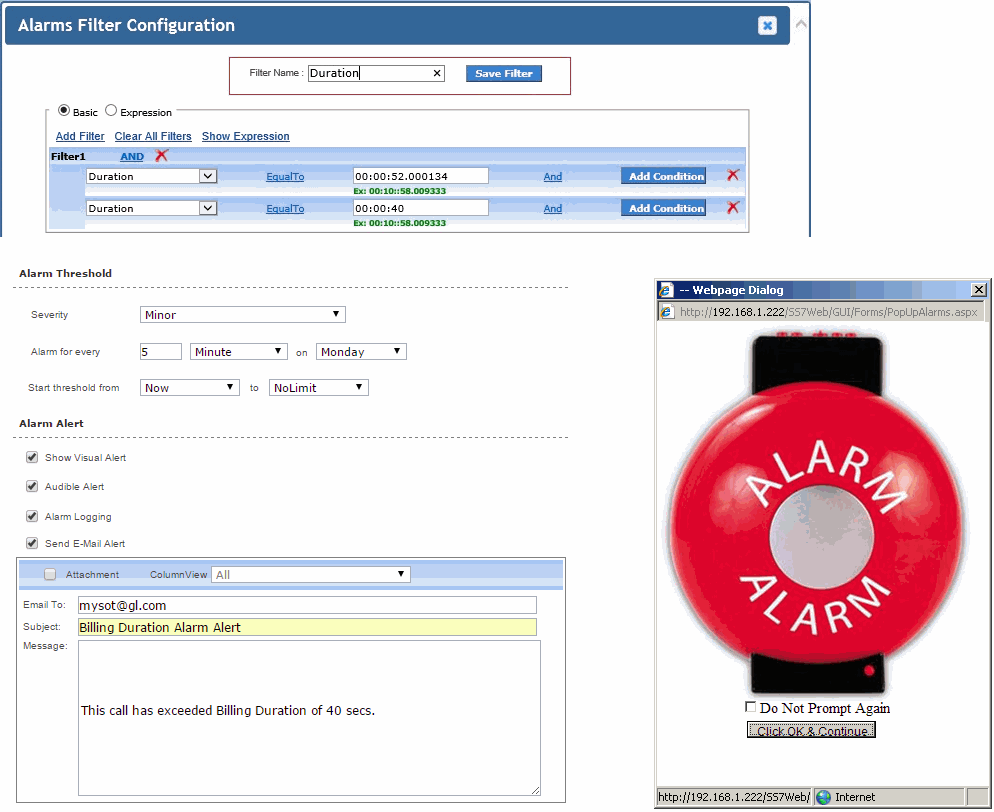Open the Minute interval unit dropdown
This screenshot has height=812, width=994.
coord(239,352)
